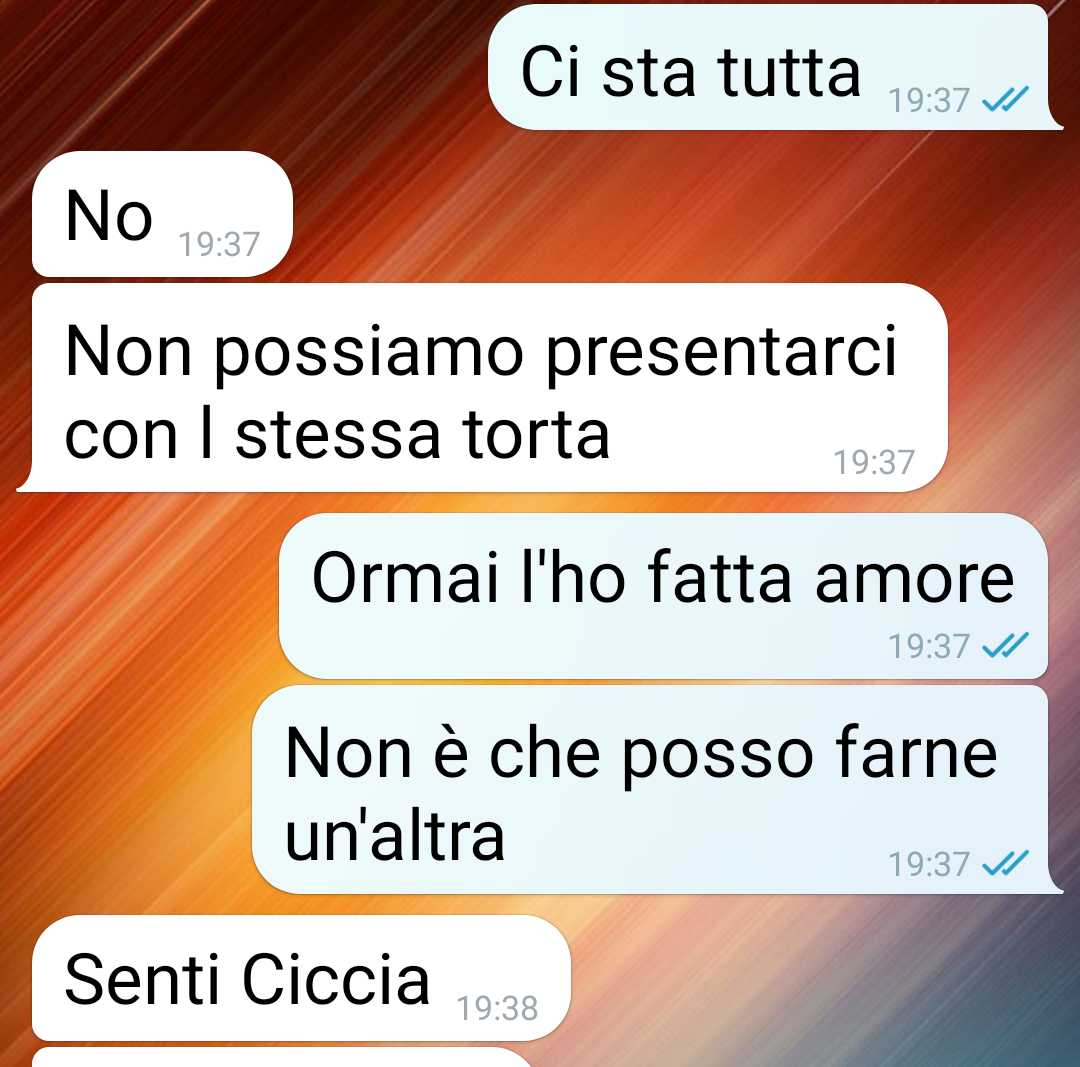This screenshot has width=1080, height=1067.
Task: Tap the "Non possiamo presentarci" message
Action: click(482, 388)
